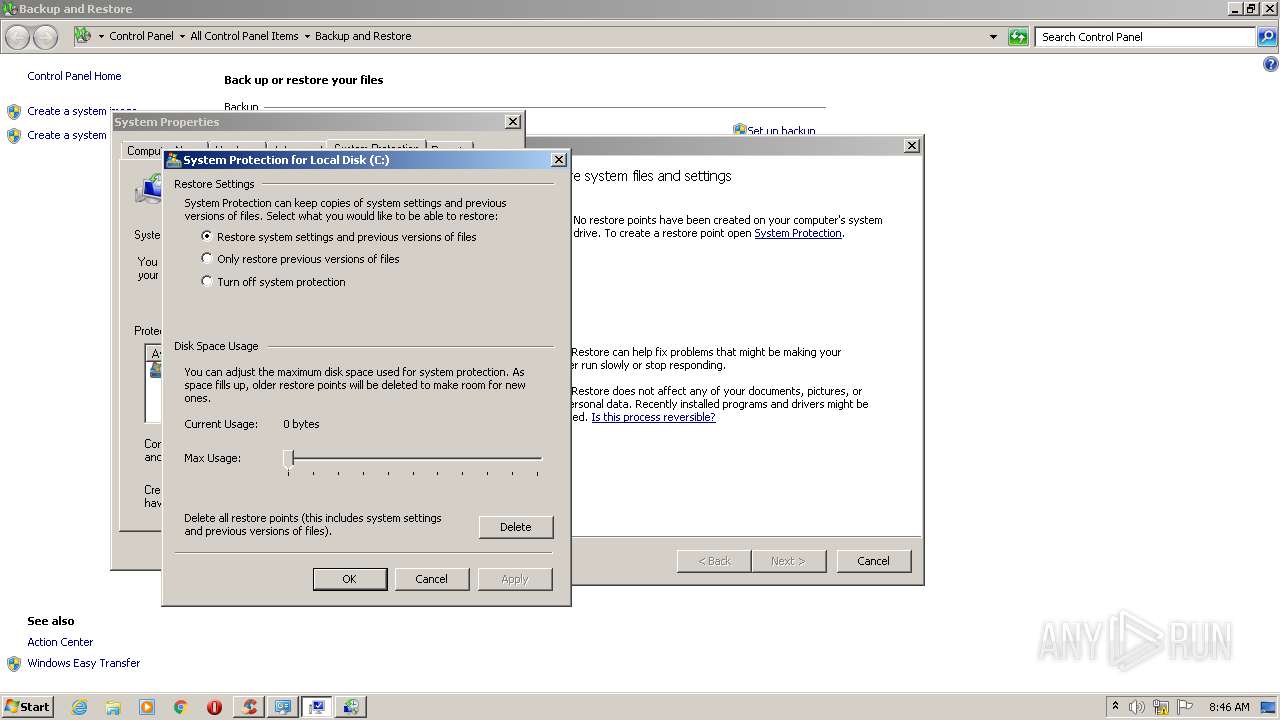
Task: Select Restore system settings and previous versions
Action: point(207,237)
